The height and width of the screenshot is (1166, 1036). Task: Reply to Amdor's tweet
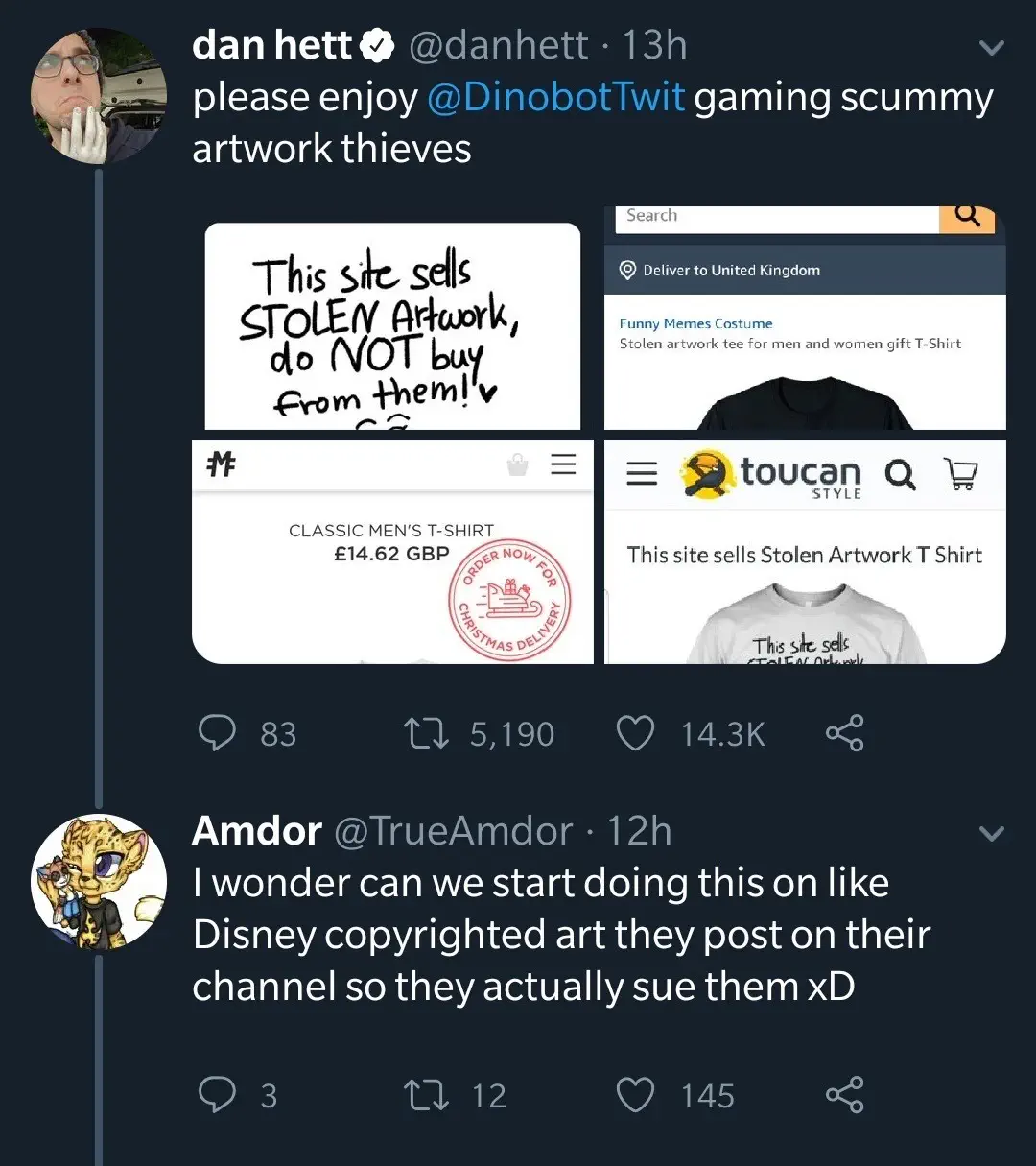218,1095
